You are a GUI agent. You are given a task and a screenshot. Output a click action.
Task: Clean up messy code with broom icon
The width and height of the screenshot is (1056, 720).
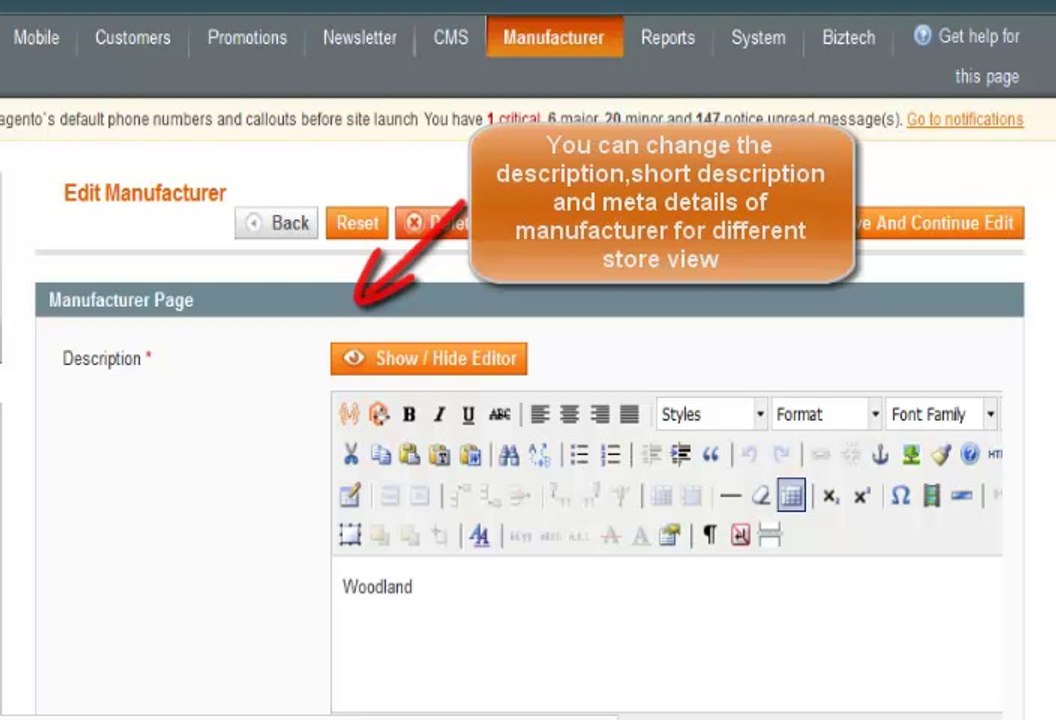[x=941, y=455]
